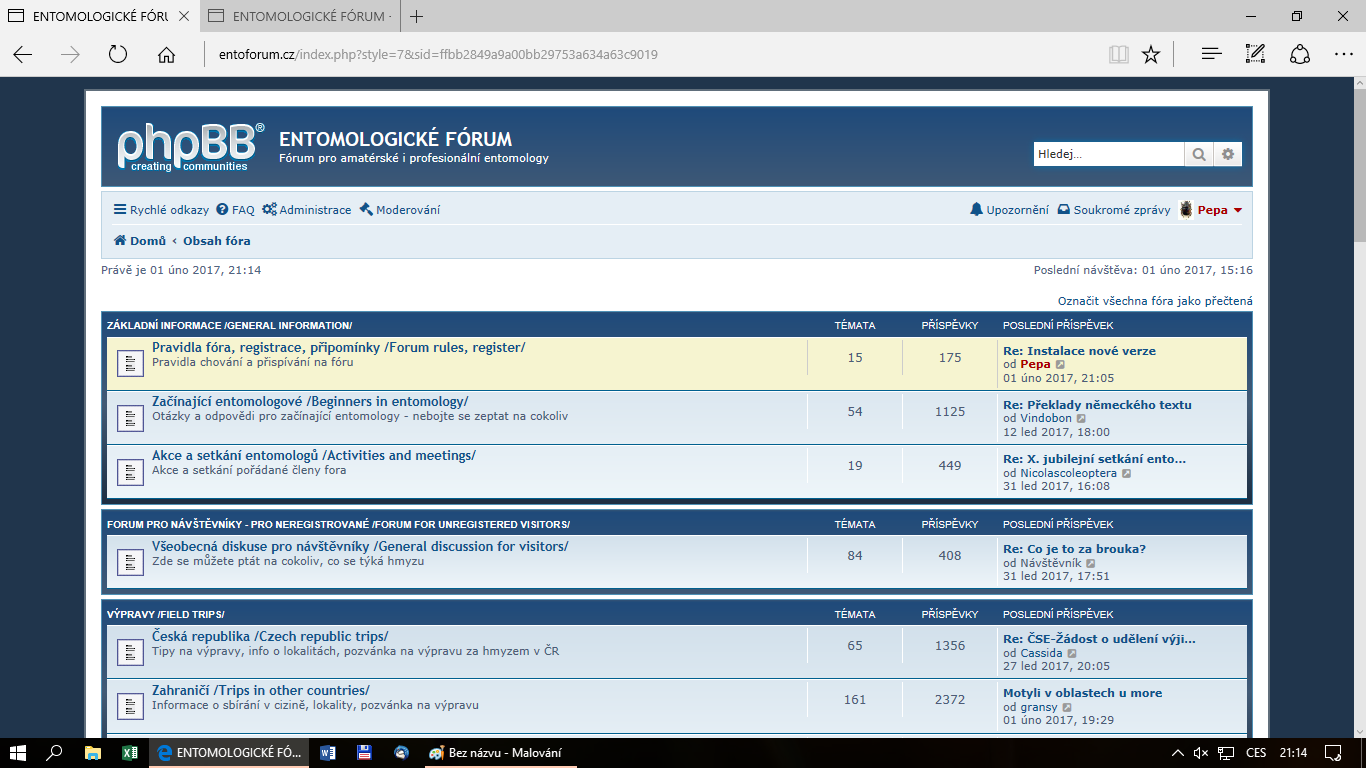Viewport: 1366px width, 768px height.
Task: Click the Hledej search input field
Action: tap(1108, 154)
